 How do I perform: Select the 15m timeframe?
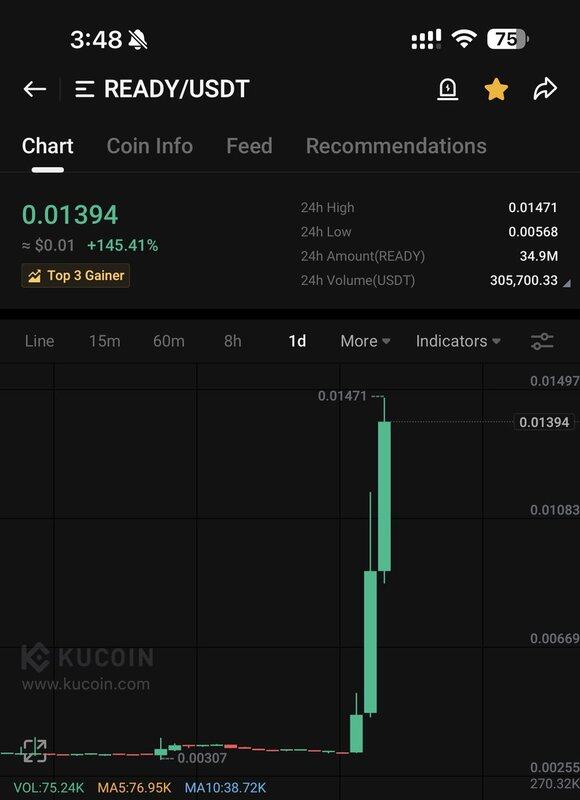[x=105, y=341]
